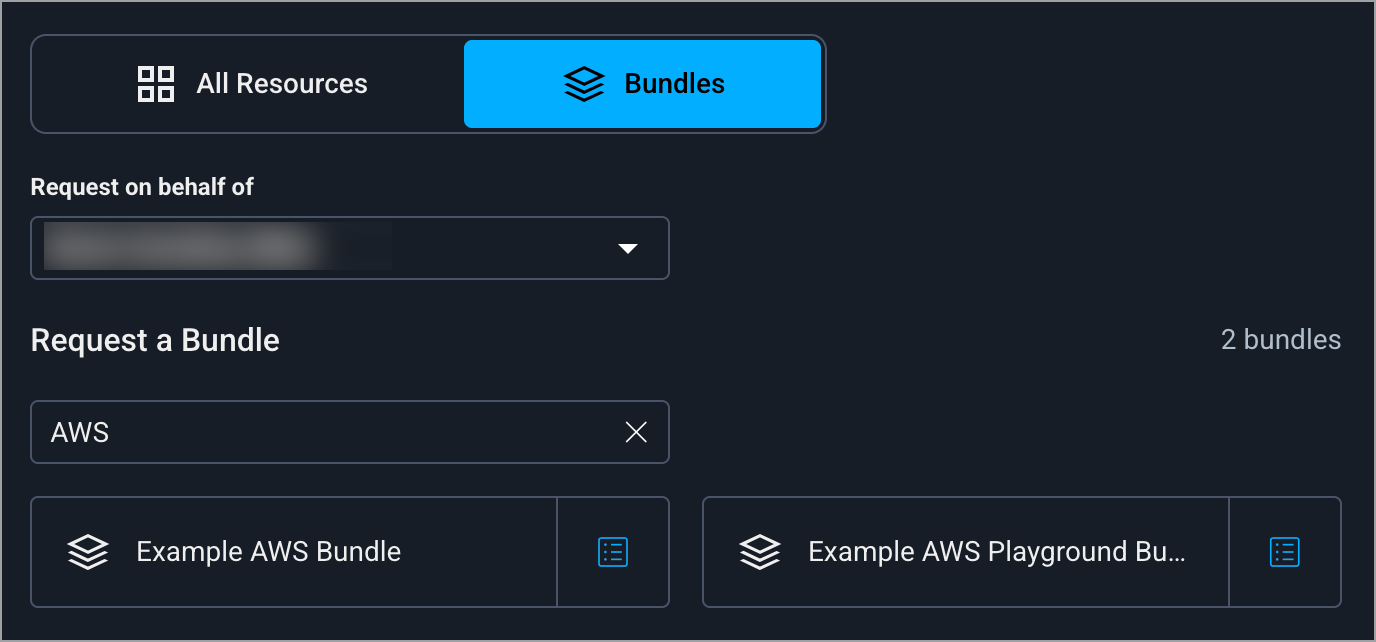Open details list icon for Example AWS Playground Bundle
This screenshot has width=1376, height=642.
point(1285,552)
